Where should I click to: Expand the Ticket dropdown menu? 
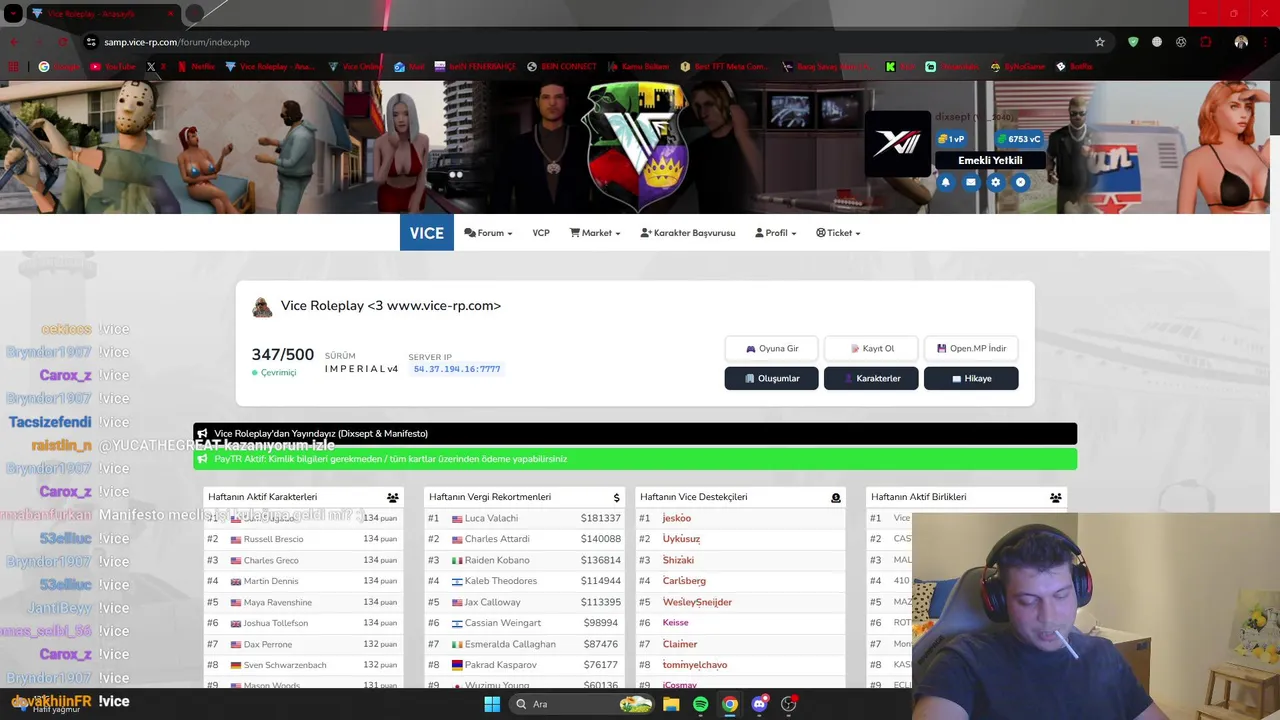(838, 233)
